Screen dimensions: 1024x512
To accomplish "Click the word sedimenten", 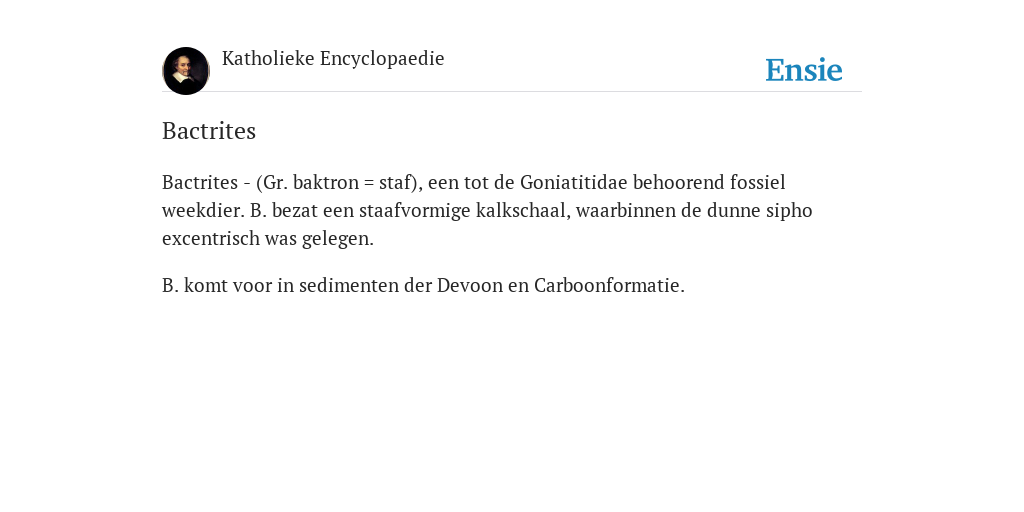I will tap(349, 285).
